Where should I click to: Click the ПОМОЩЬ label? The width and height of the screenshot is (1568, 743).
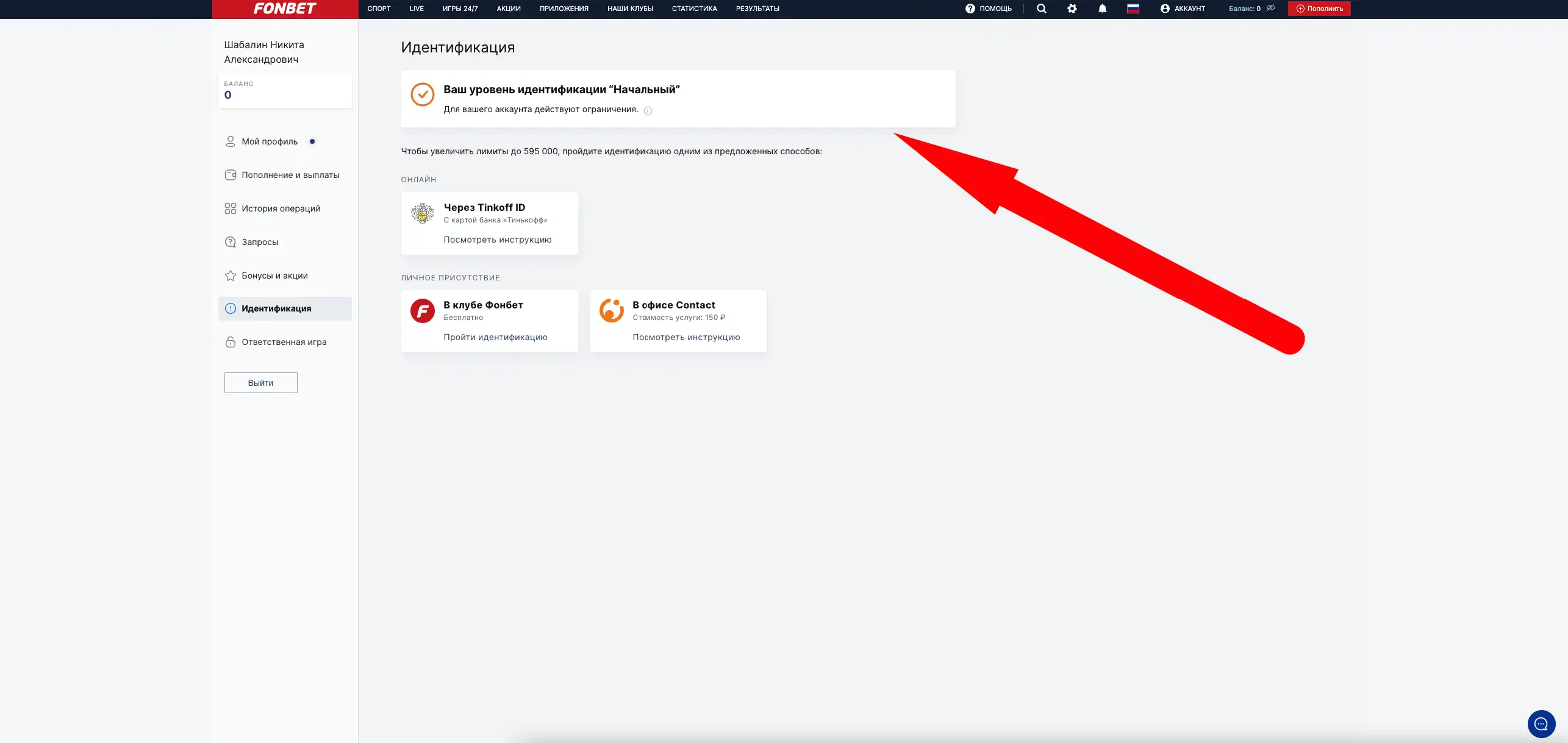995,9
